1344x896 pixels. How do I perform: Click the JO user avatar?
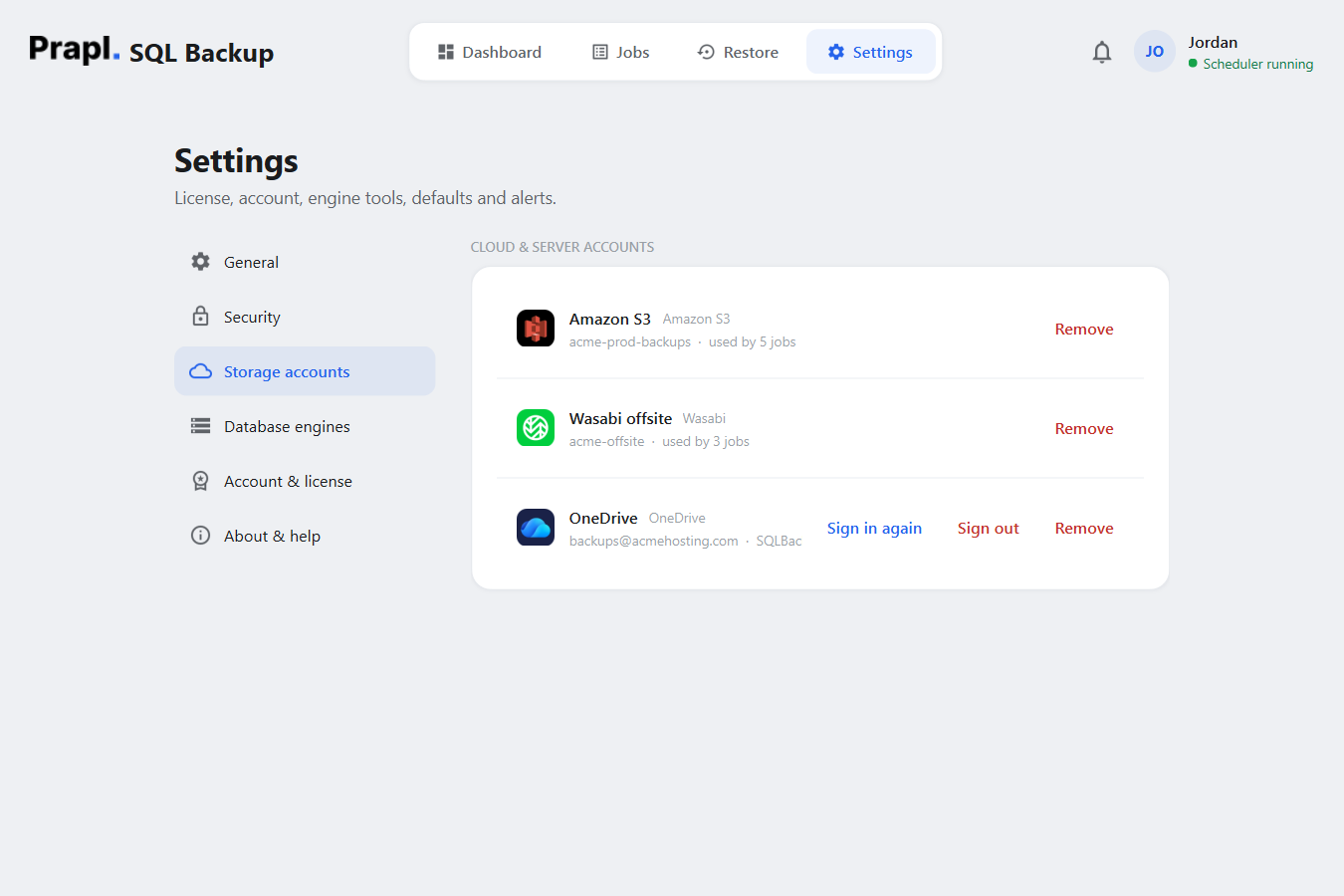(x=1154, y=52)
